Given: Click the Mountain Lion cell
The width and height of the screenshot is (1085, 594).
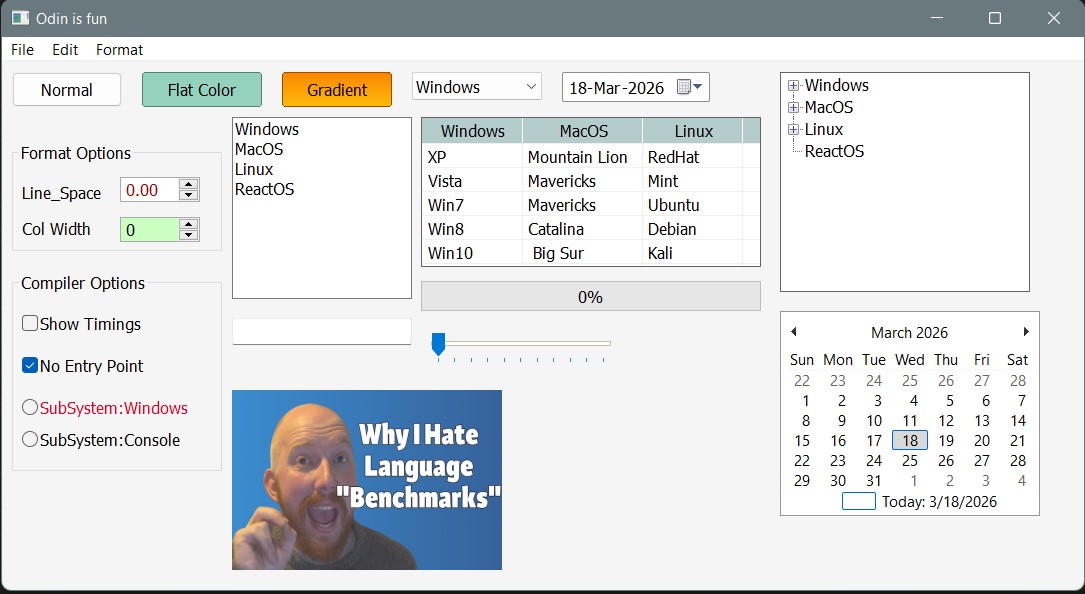Looking at the screenshot, I should pos(583,157).
